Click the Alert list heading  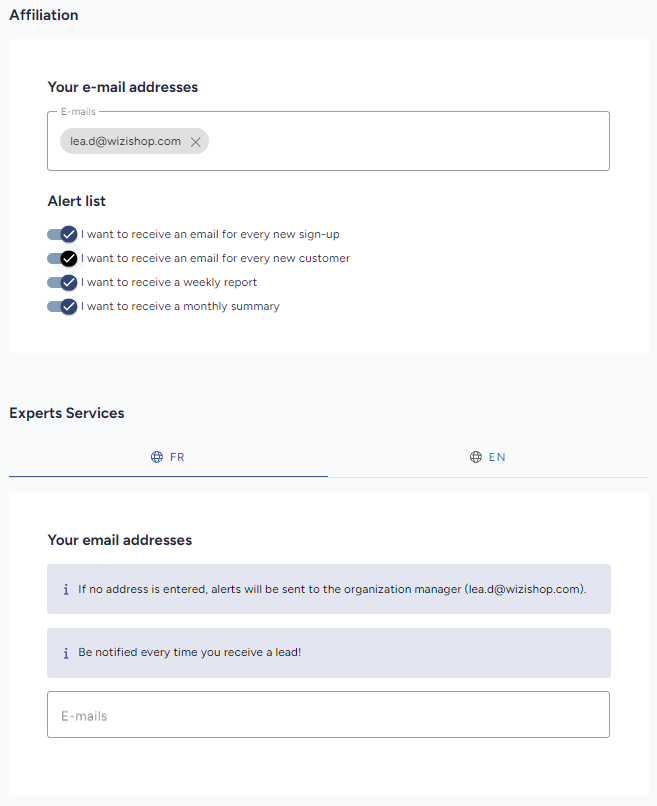[x=77, y=201]
